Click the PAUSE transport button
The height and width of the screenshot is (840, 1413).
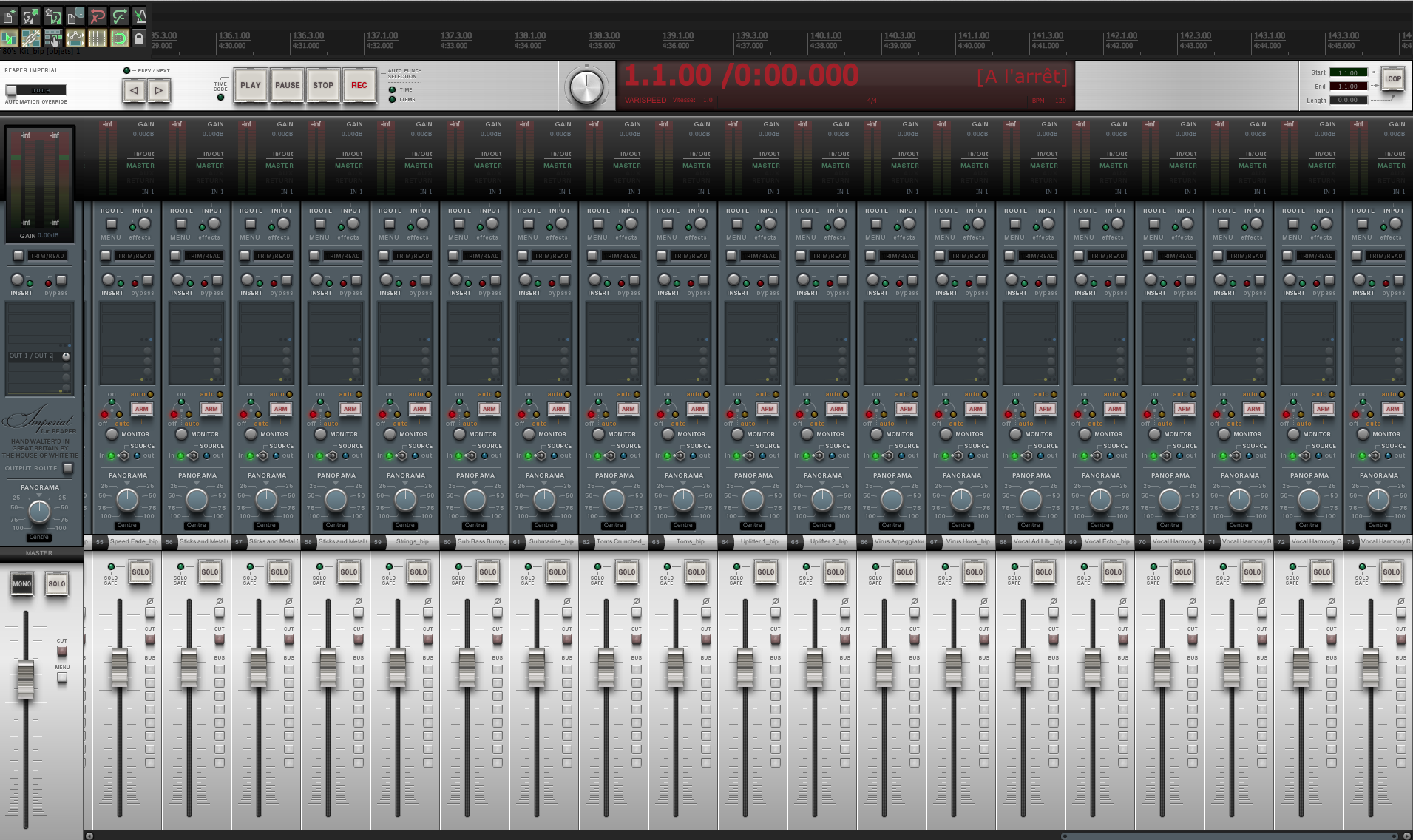click(288, 86)
